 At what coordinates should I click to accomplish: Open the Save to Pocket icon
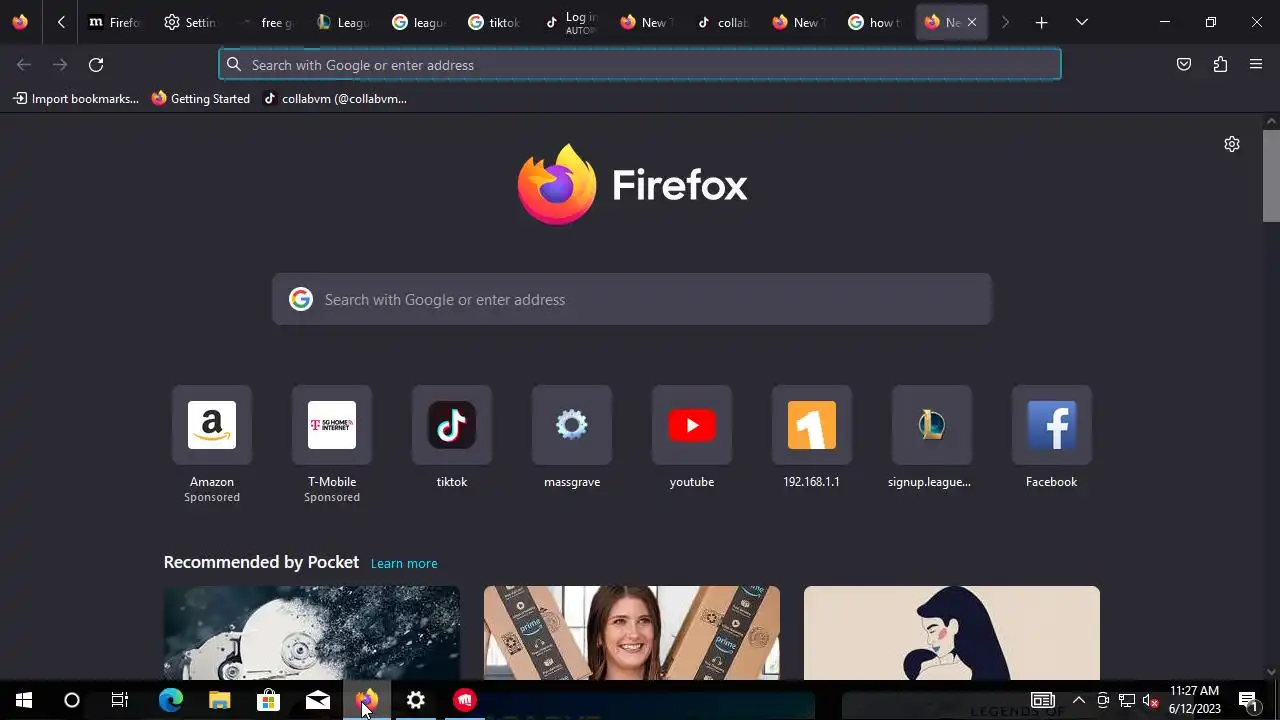coord(1184,65)
